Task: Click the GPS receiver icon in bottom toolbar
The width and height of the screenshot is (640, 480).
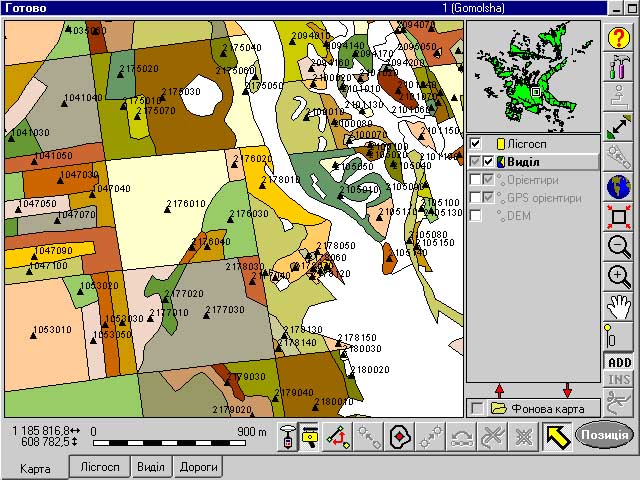Action: (288, 436)
